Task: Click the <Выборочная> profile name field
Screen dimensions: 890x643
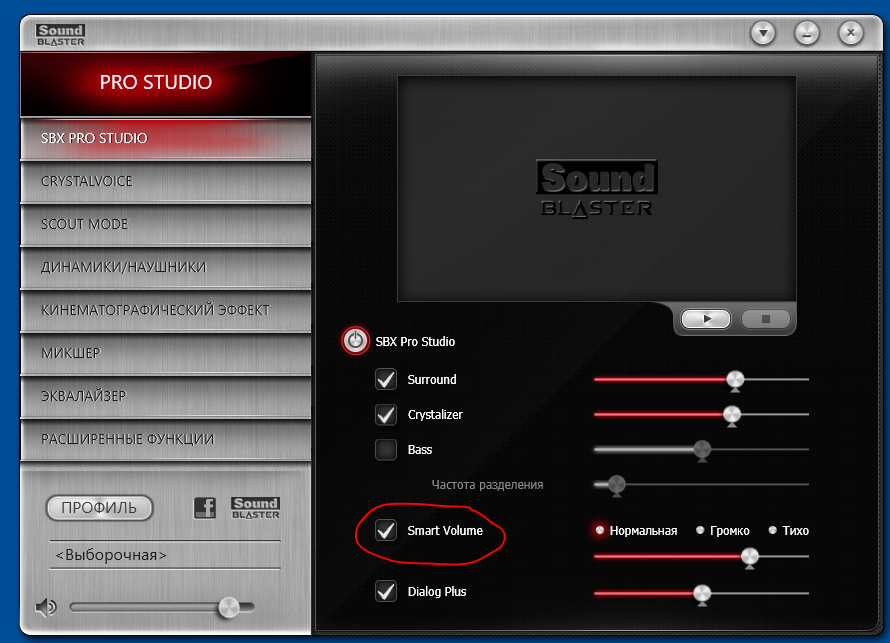Action: pyautogui.click(x=165, y=554)
